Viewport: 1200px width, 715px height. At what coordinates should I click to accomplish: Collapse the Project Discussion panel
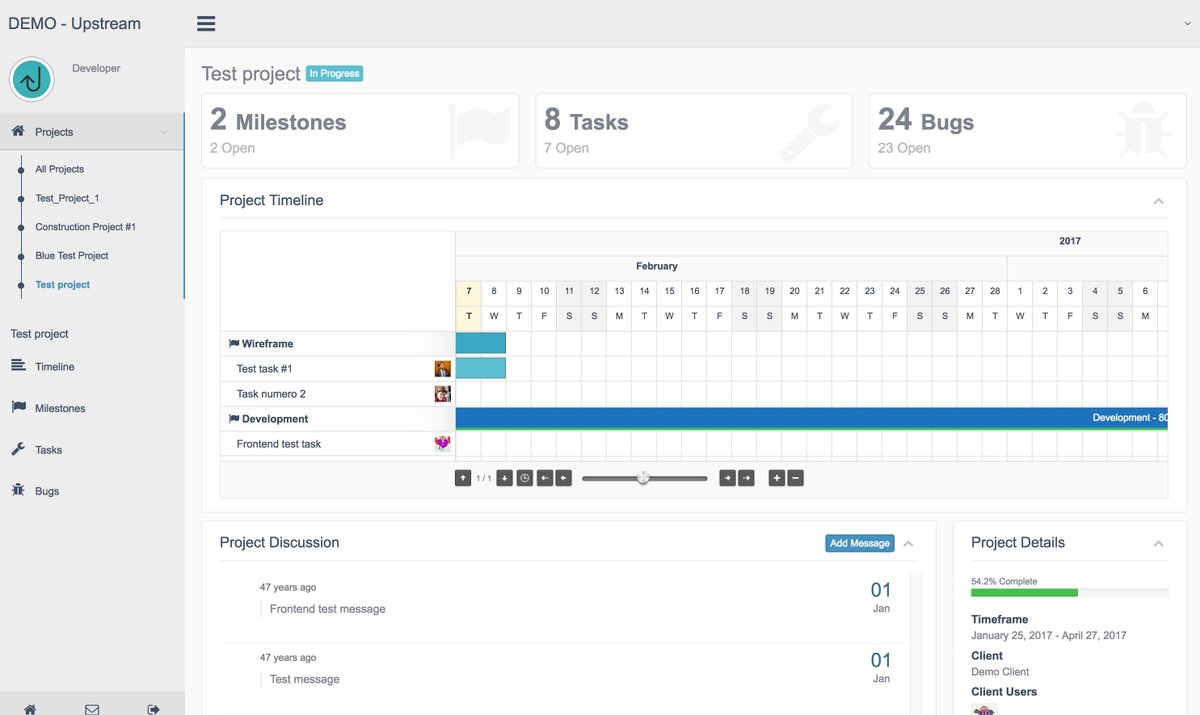pyautogui.click(x=909, y=543)
